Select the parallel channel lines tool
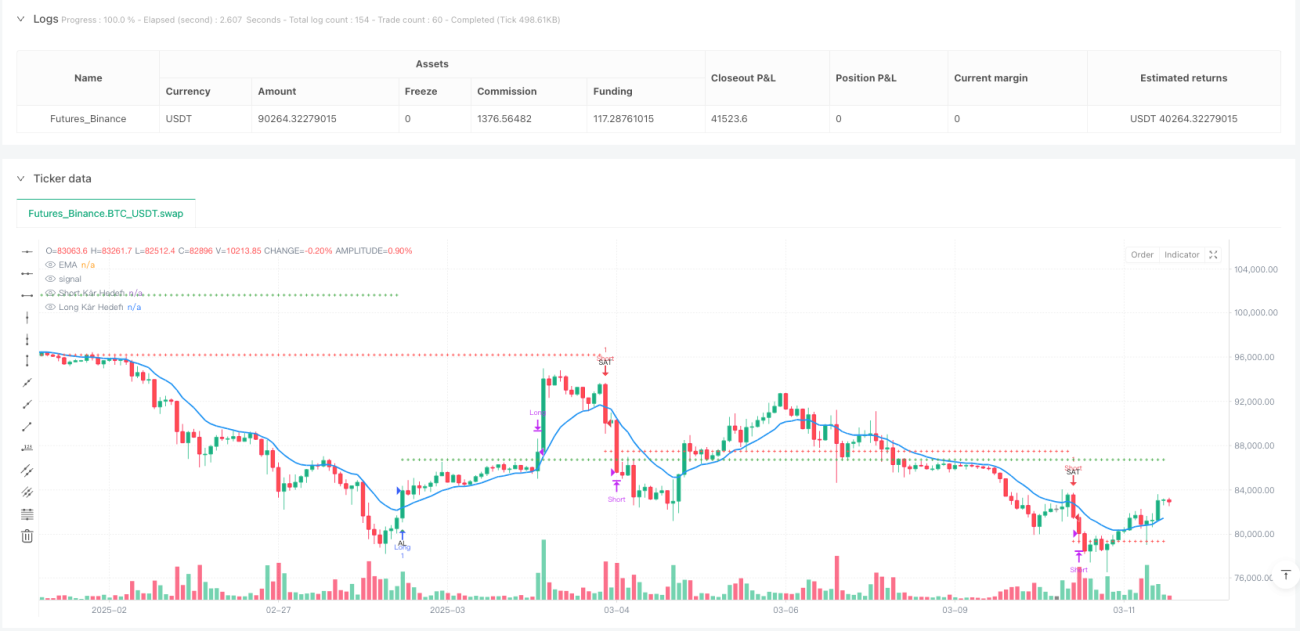Image resolution: width=1300 pixels, height=631 pixels. click(27, 470)
